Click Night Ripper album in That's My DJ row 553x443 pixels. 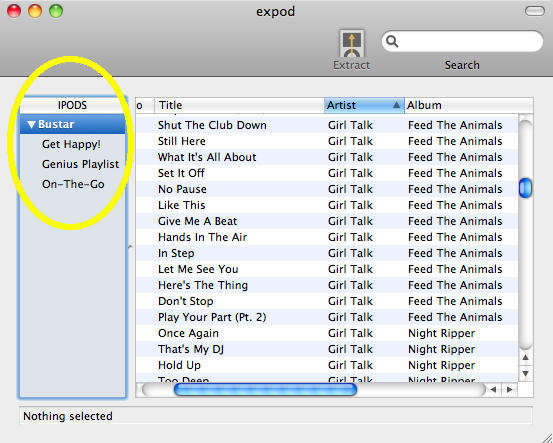[442, 350]
